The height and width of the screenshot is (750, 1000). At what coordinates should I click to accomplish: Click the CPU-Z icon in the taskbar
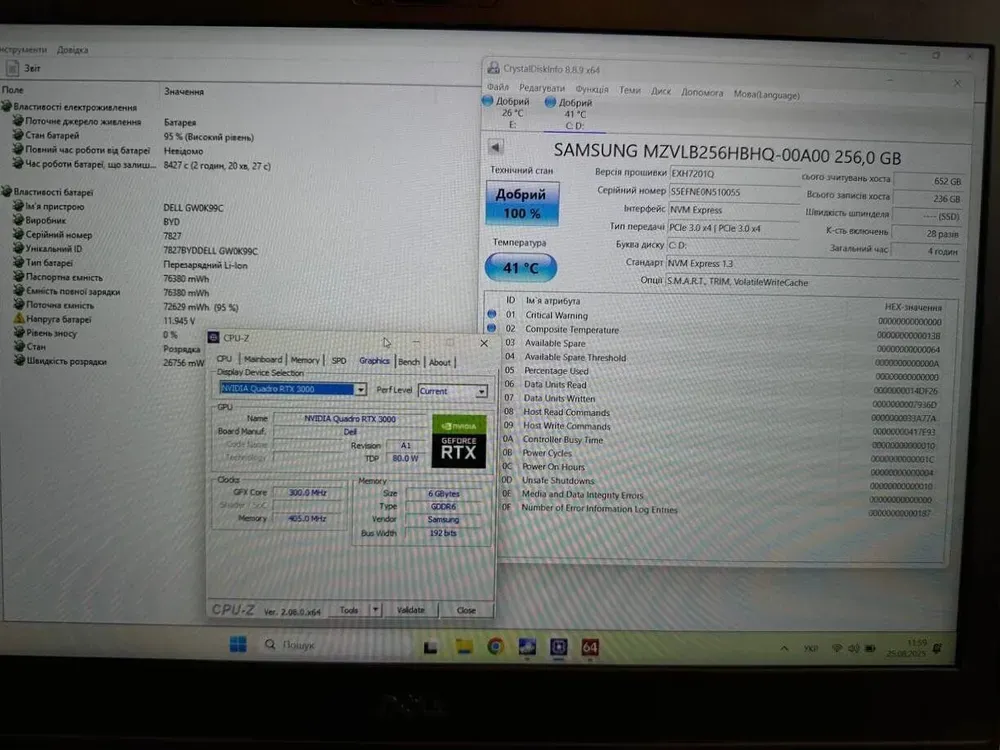(559, 647)
